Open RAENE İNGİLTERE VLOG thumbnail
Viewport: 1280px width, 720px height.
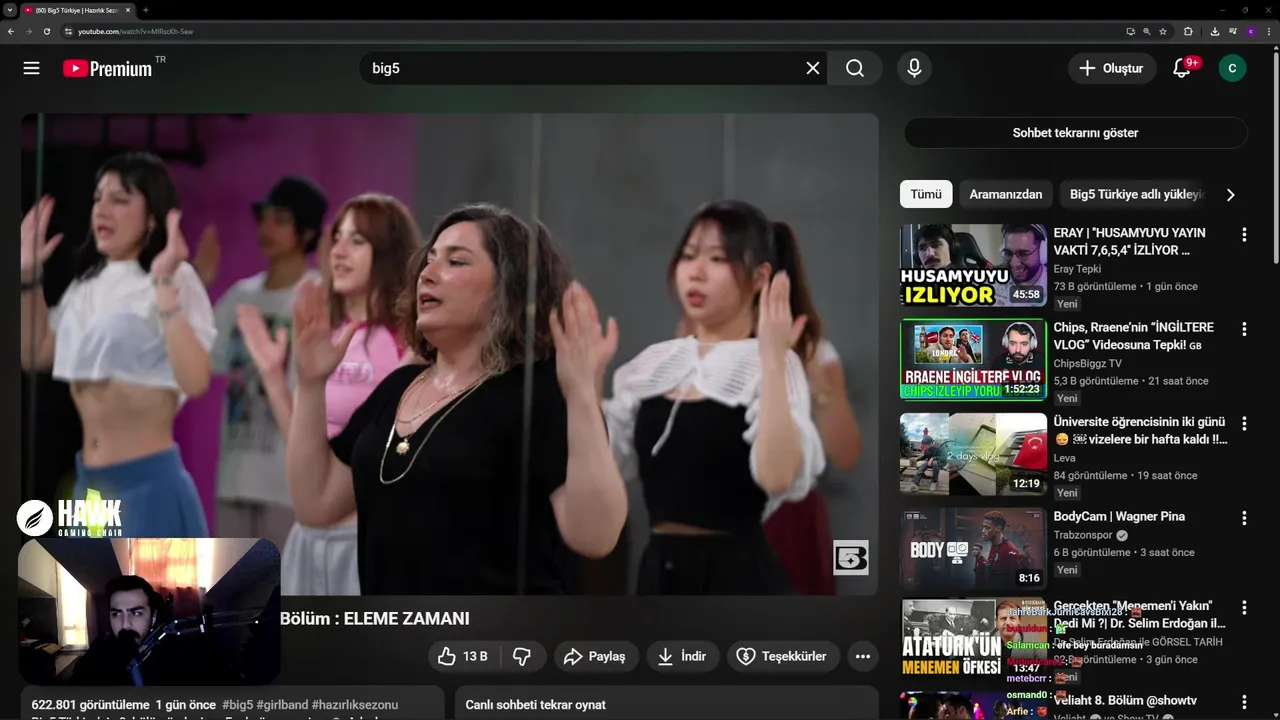coord(973,359)
